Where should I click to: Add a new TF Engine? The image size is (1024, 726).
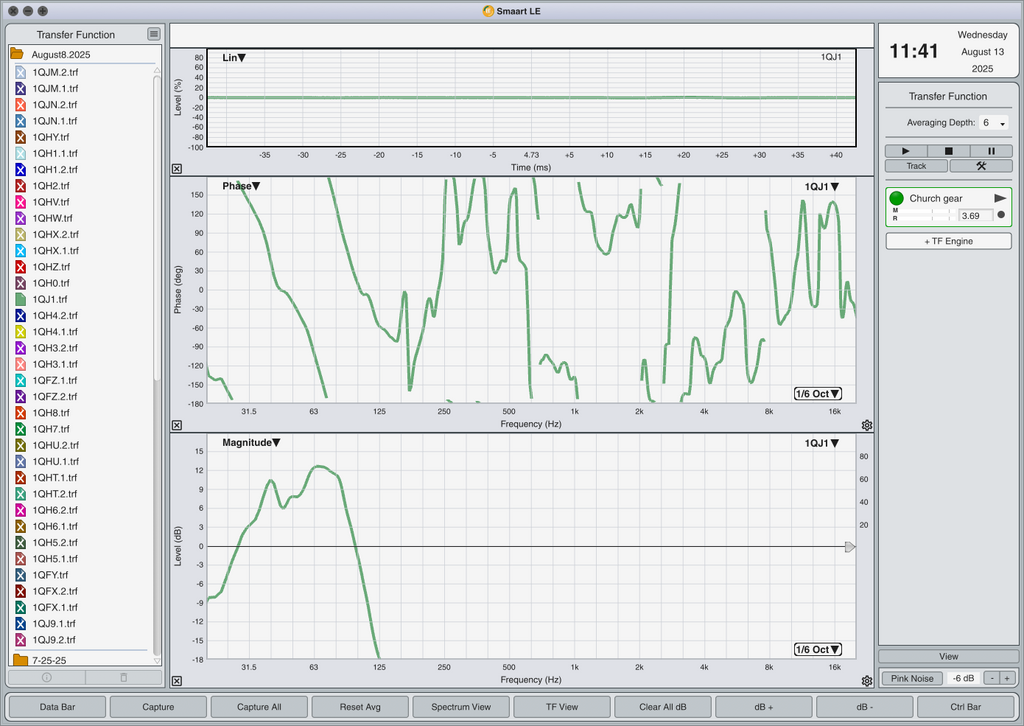(948, 241)
